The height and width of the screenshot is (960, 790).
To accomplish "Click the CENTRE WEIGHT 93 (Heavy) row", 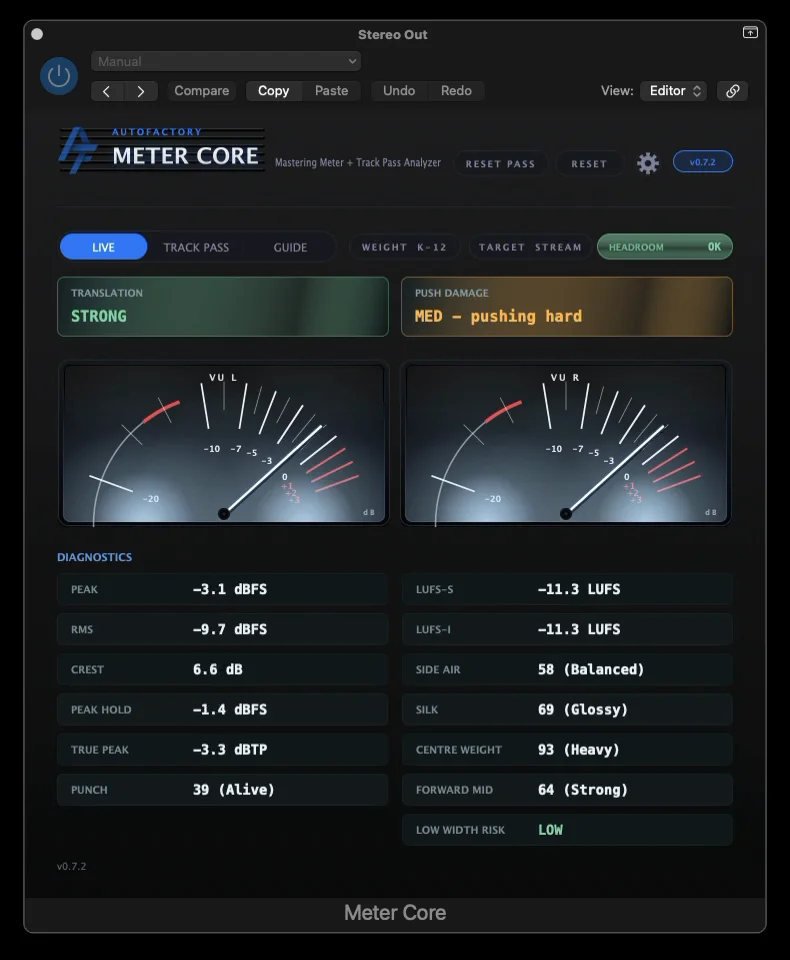I will tap(567, 750).
